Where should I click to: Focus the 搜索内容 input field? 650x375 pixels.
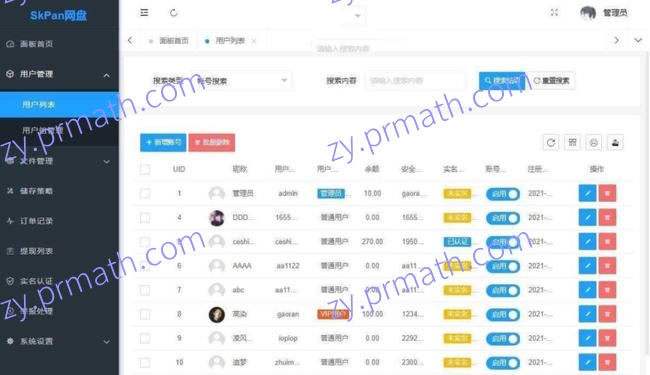(415, 81)
